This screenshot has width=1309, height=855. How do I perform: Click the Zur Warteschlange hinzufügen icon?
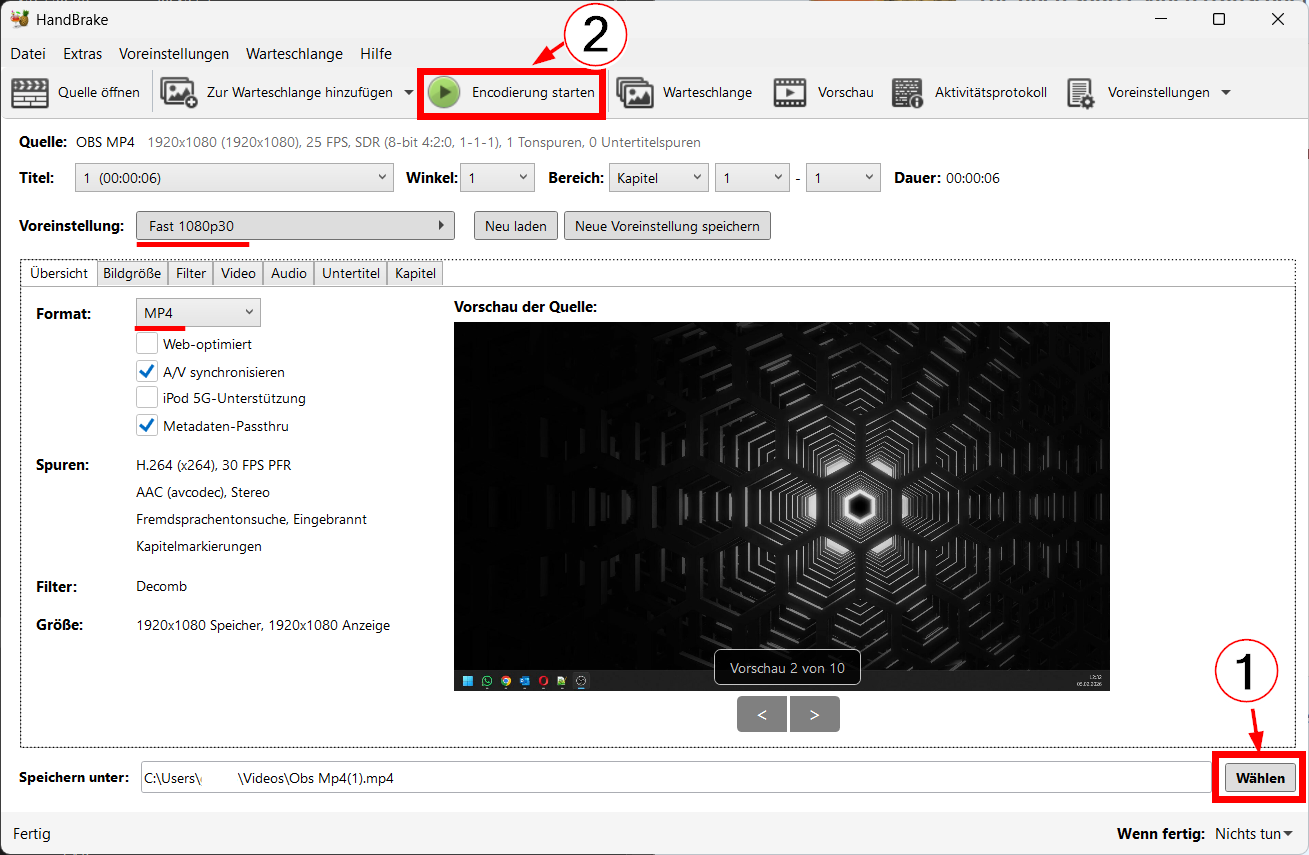tap(179, 93)
